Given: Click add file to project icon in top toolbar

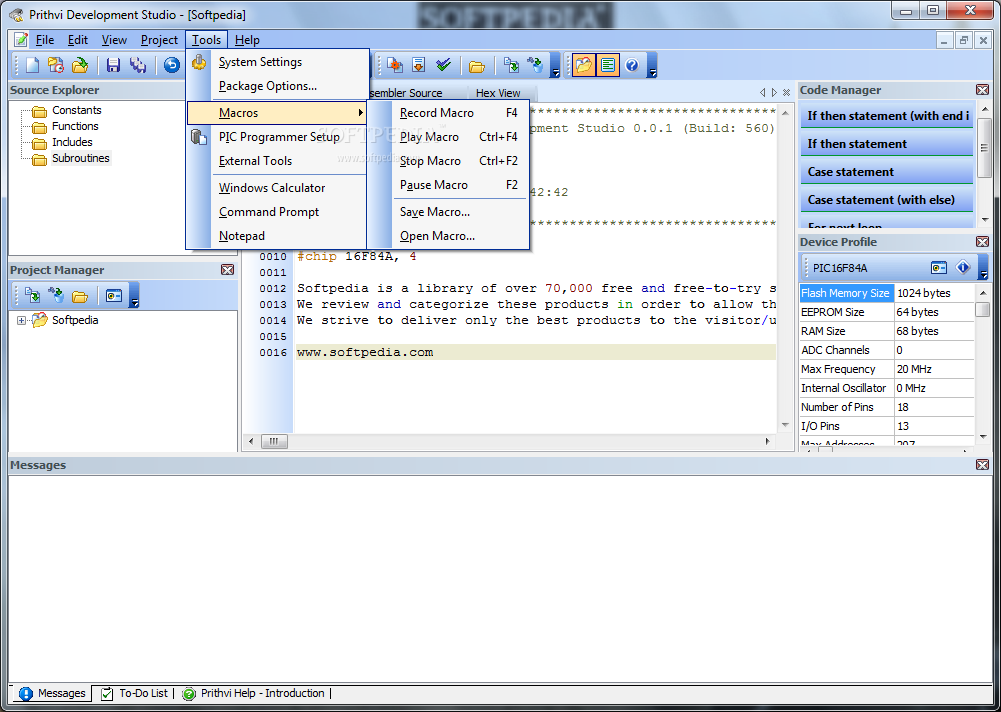Looking at the screenshot, I should pos(511,64).
